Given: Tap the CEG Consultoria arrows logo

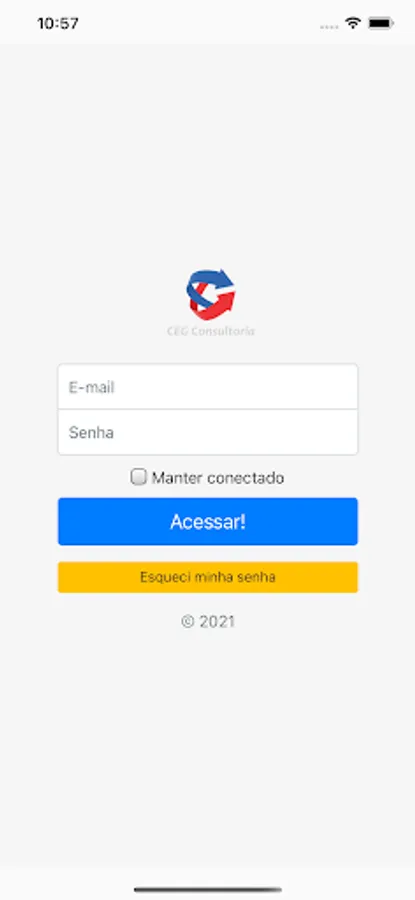Looking at the screenshot, I should (x=211, y=294).
